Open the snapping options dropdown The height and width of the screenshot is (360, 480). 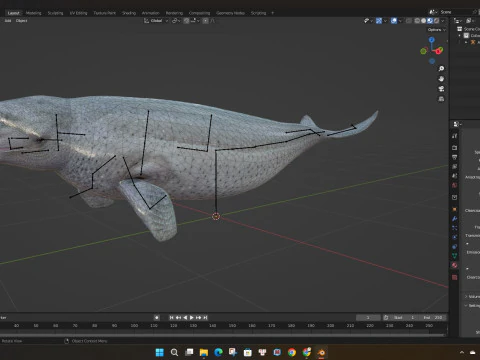coord(195,21)
